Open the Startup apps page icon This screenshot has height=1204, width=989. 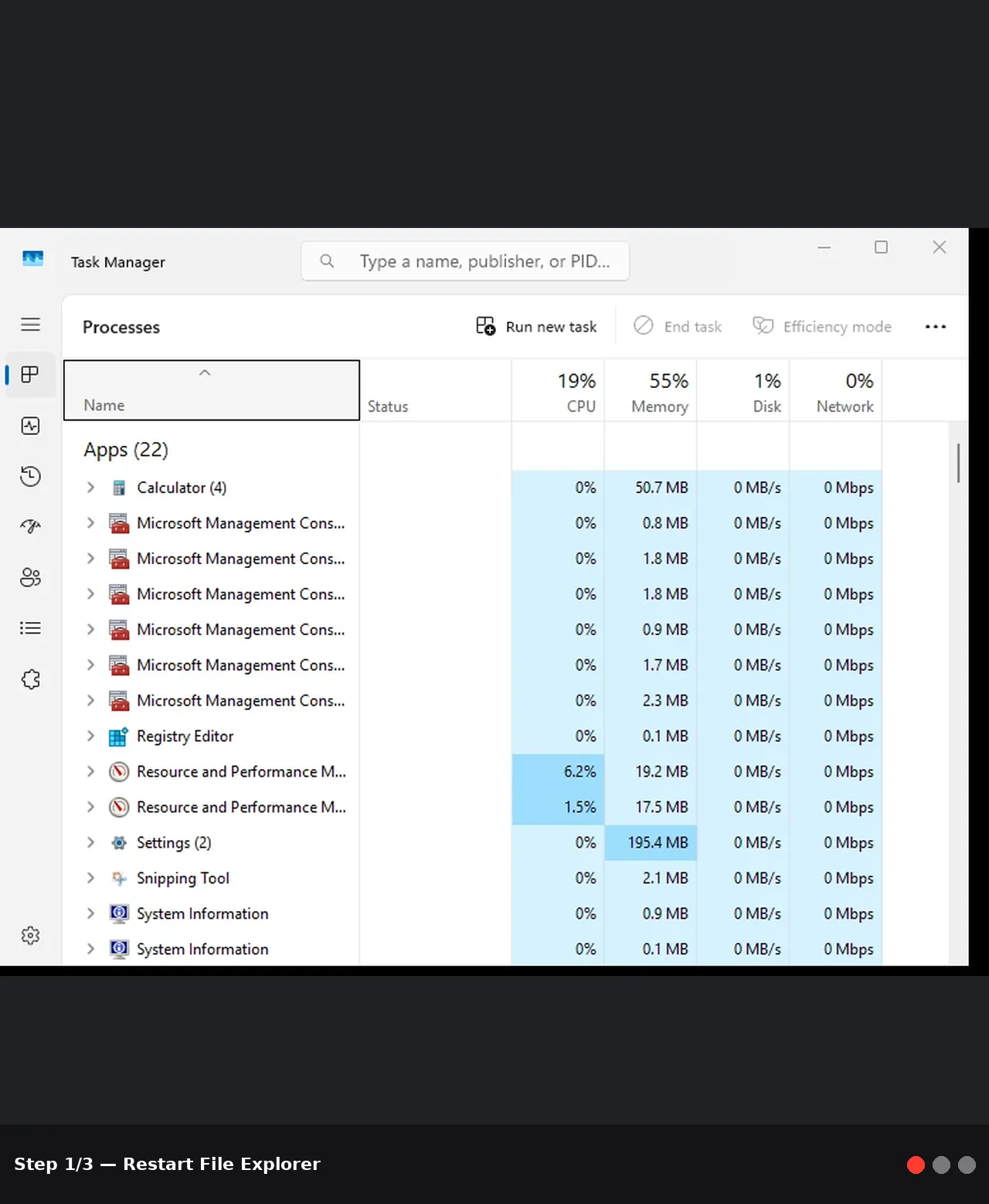coord(30,527)
